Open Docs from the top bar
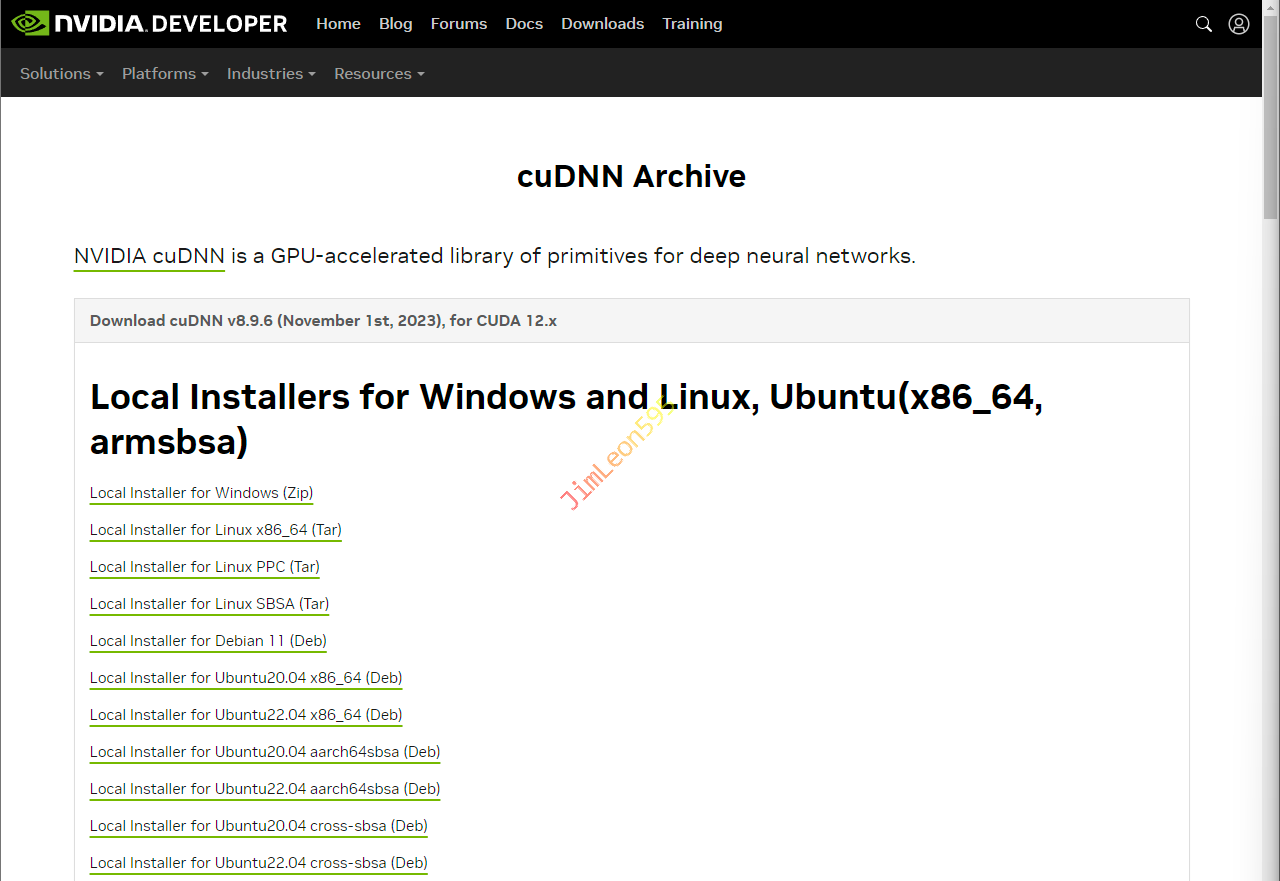 pyautogui.click(x=524, y=24)
